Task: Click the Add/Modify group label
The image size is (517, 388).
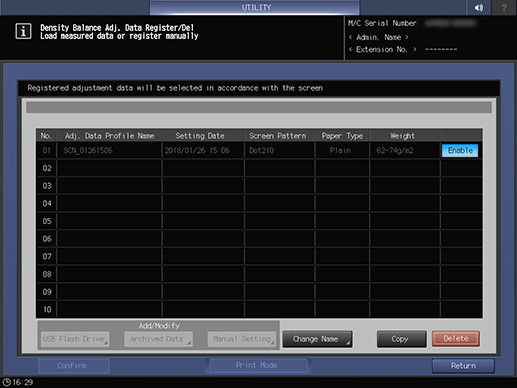Action: point(159,326)
